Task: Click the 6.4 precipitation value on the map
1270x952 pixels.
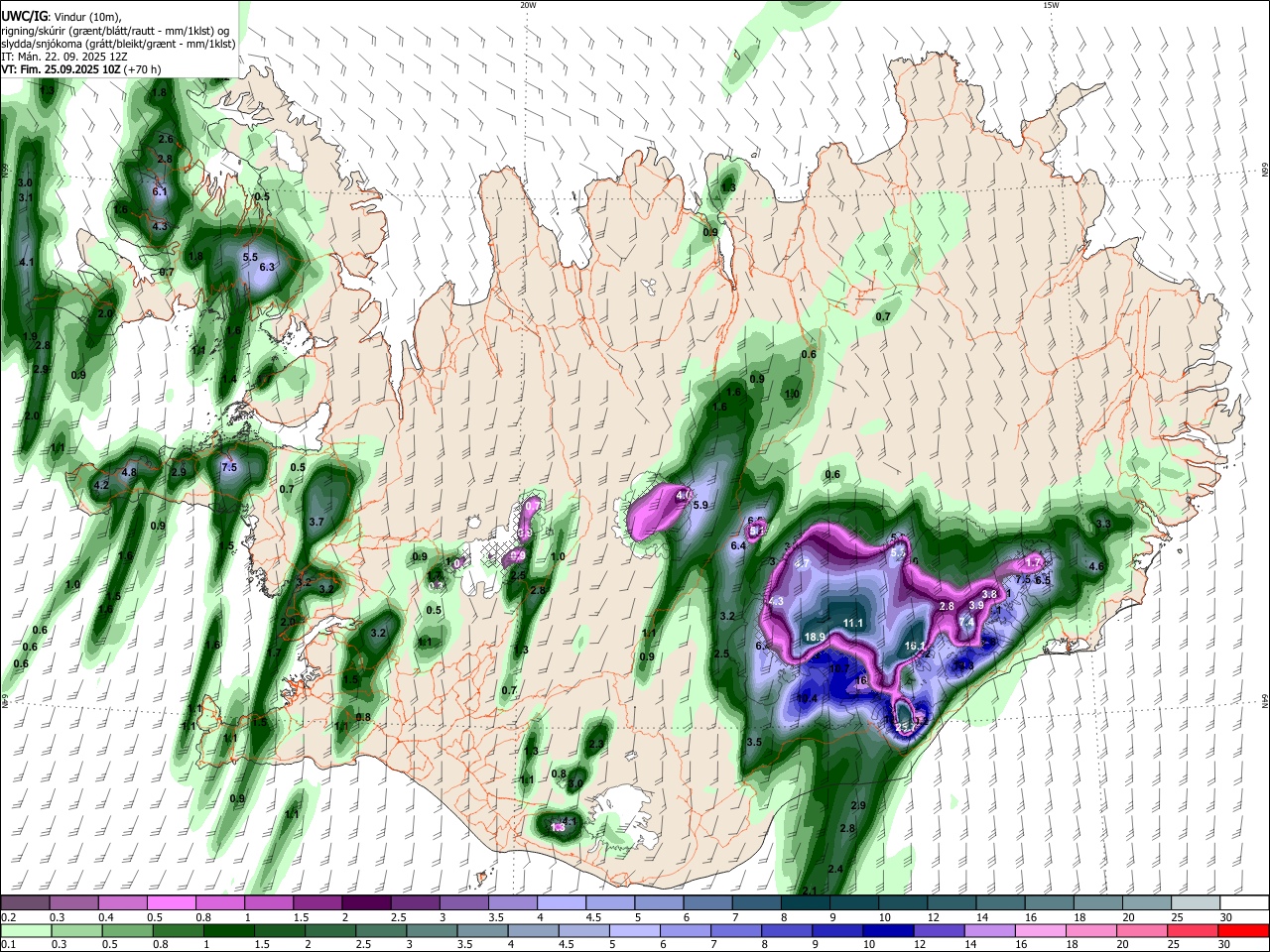Action: point(738,546)
